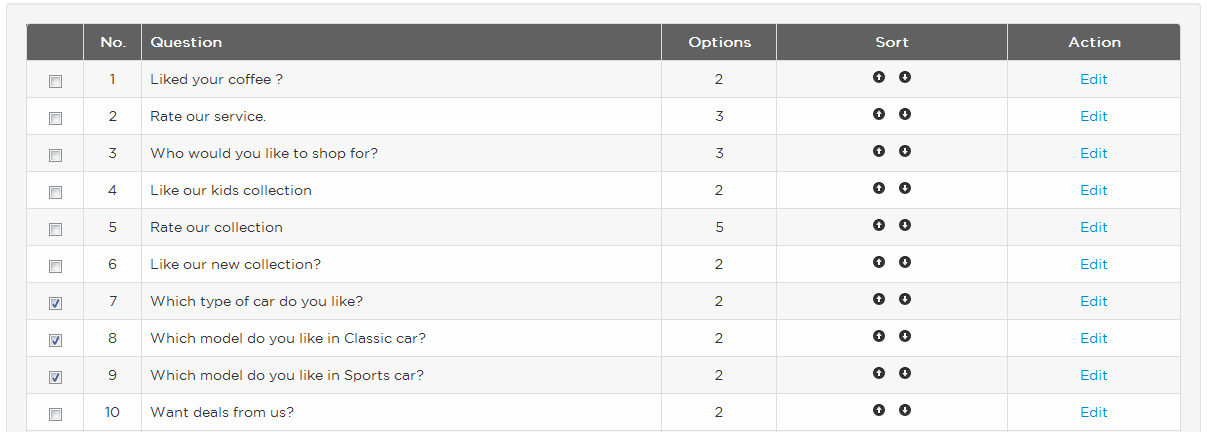The height and width of the screenshot is (432, 1207).
Task: Check the box for 'Liked your coffee ?'
Action: [x=55, y=82]
